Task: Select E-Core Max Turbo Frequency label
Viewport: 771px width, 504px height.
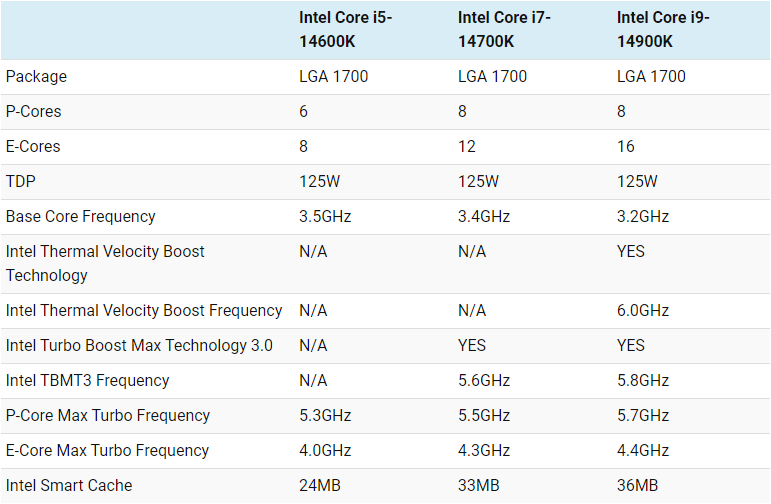Action: (x=108, y=450)
